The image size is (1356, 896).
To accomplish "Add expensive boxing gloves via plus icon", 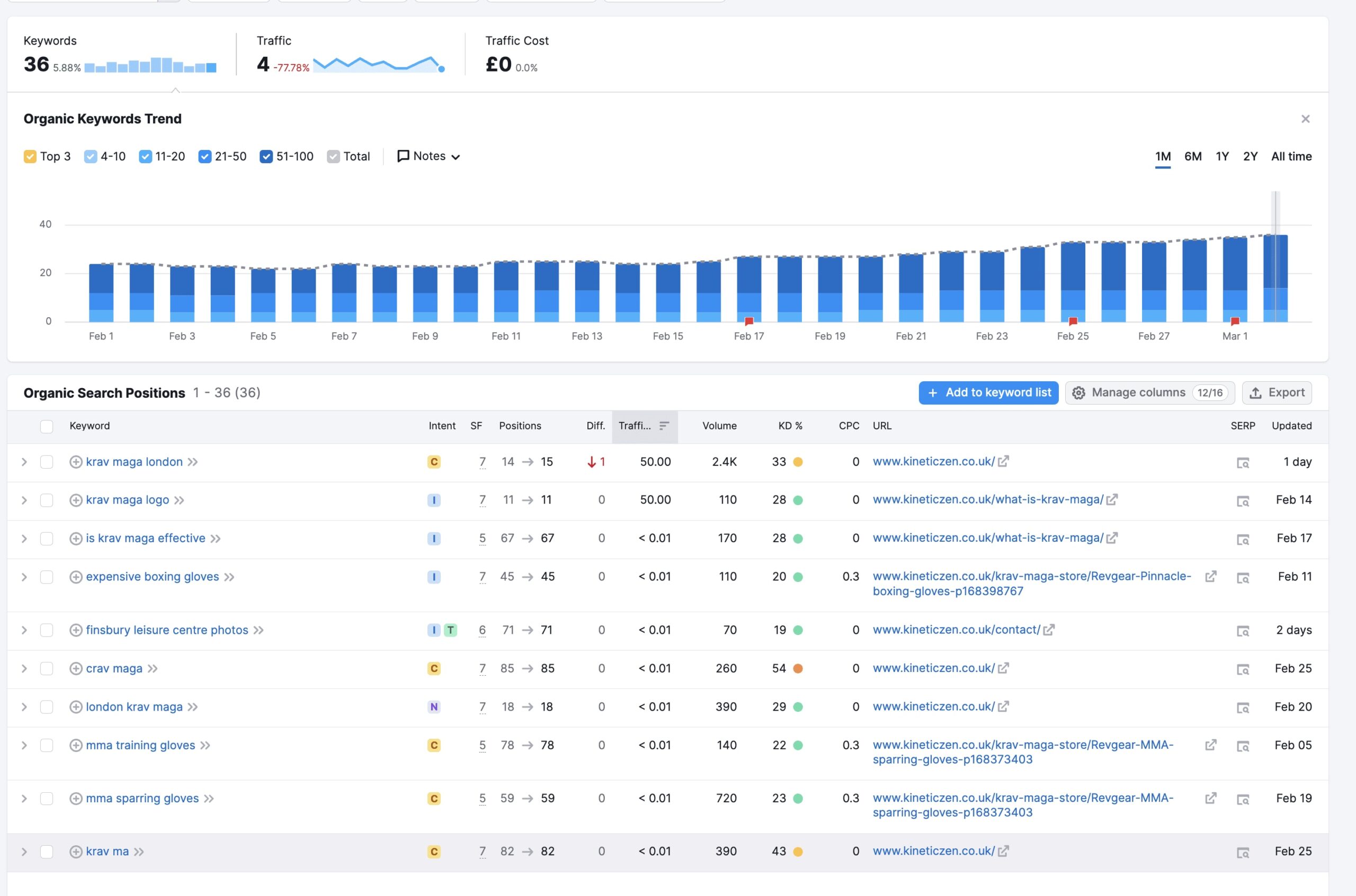I will point(75,577).
